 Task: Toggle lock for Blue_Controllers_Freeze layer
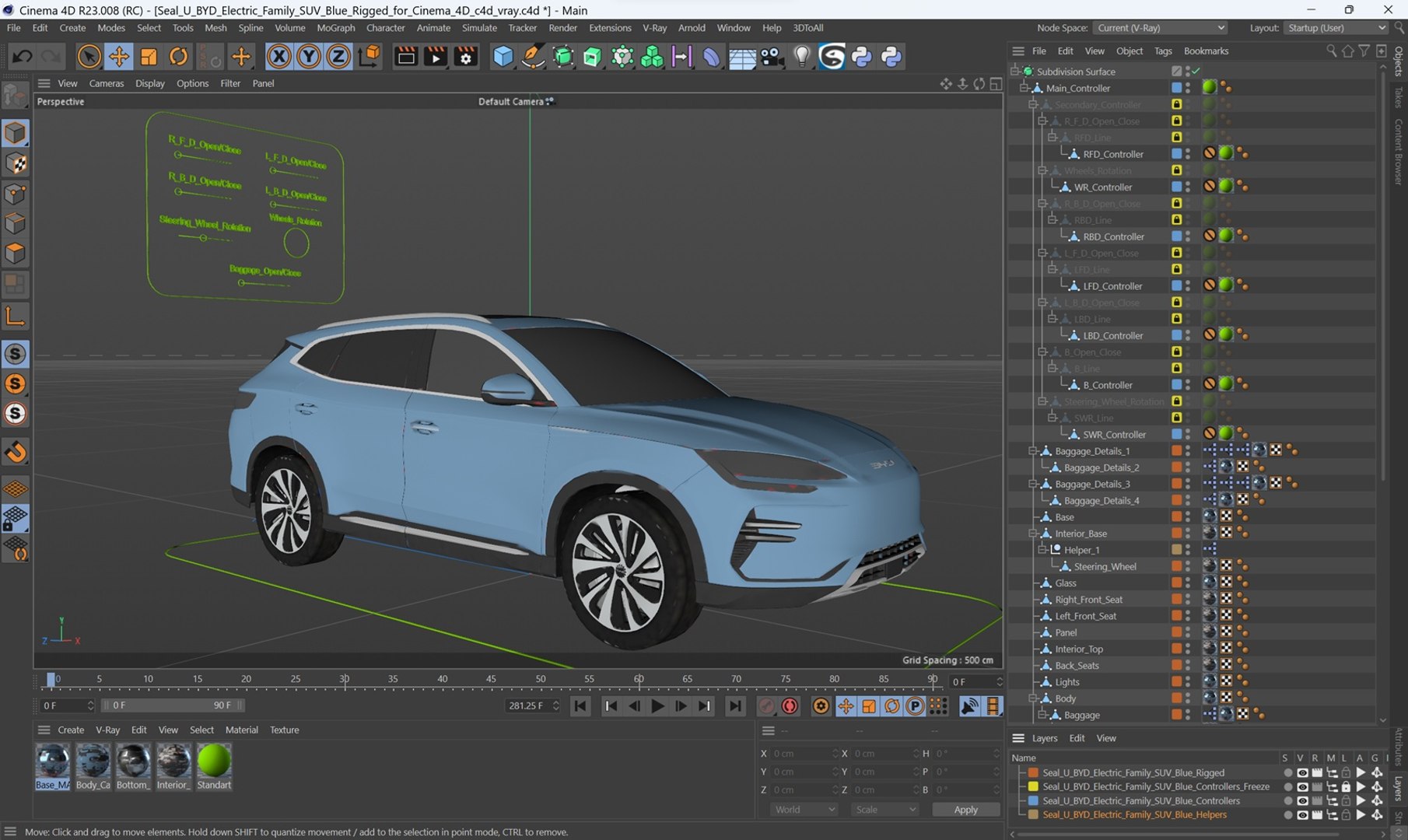(1346, 787)
